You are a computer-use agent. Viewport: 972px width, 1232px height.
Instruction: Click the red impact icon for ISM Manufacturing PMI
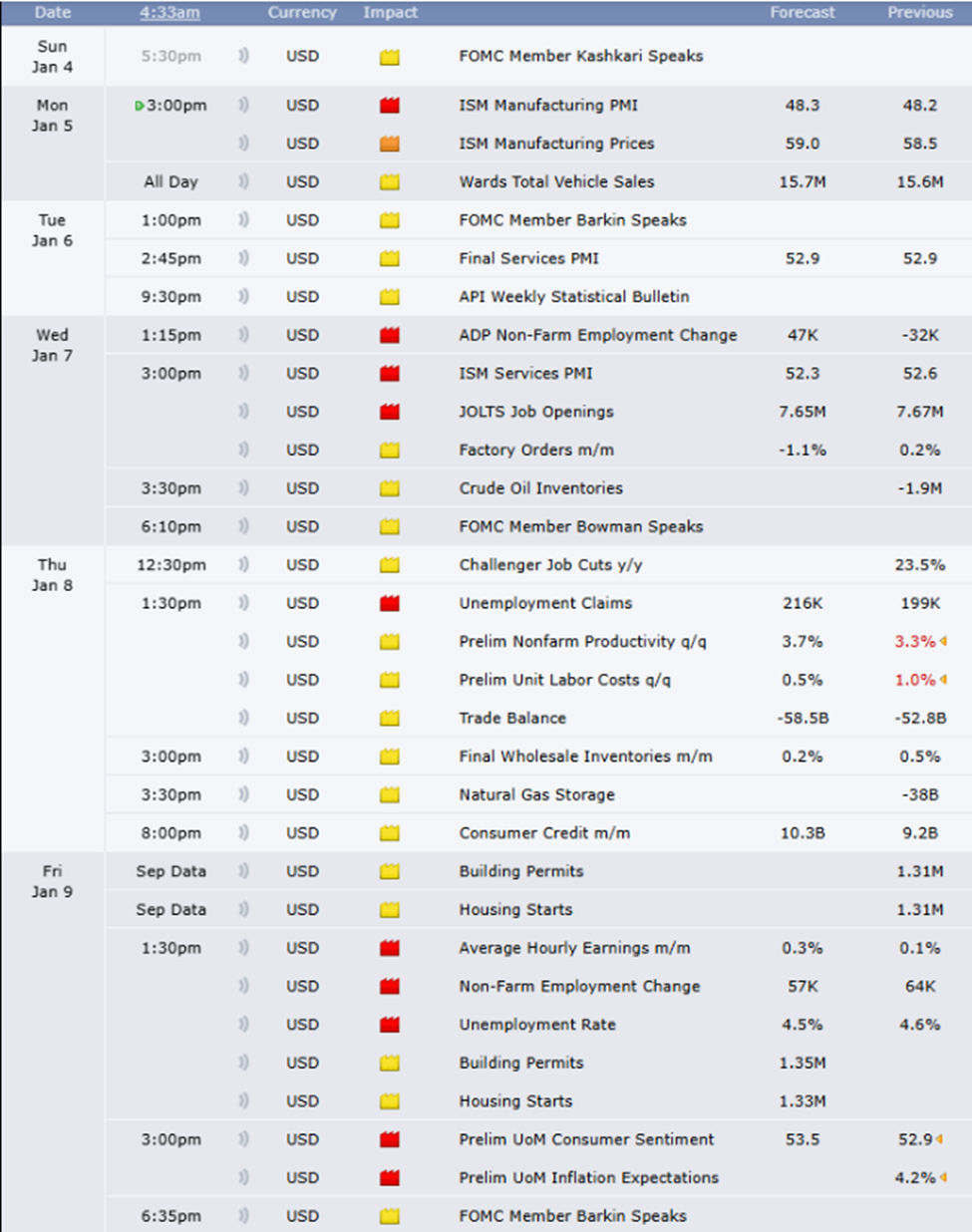coord(389,105)
